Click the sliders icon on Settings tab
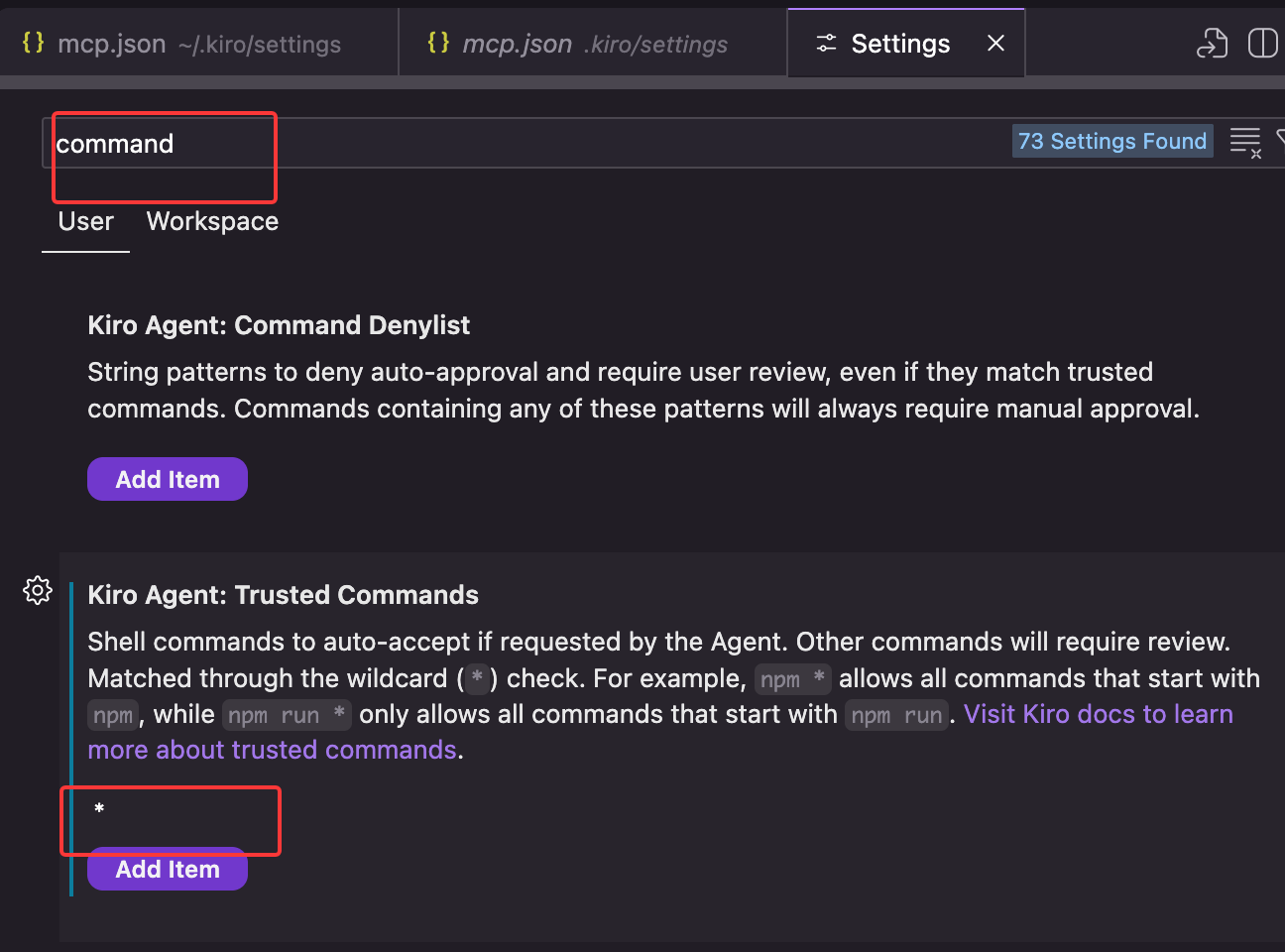 [826, 44]
